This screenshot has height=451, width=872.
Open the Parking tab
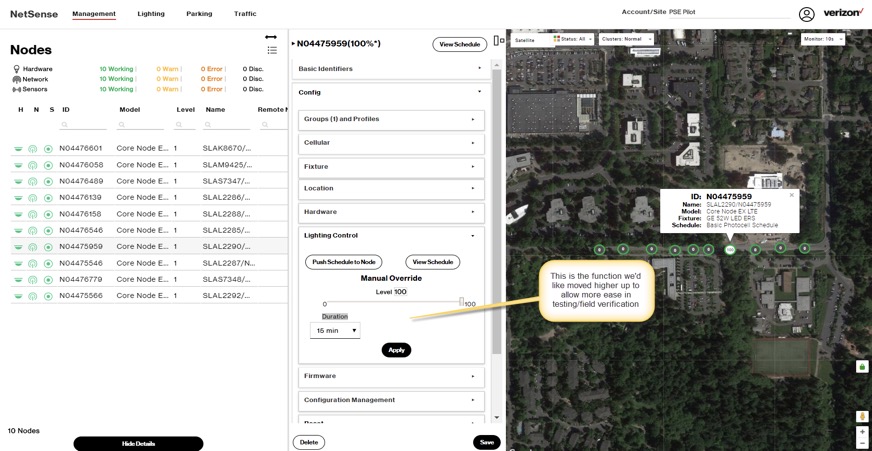[199, 14]
